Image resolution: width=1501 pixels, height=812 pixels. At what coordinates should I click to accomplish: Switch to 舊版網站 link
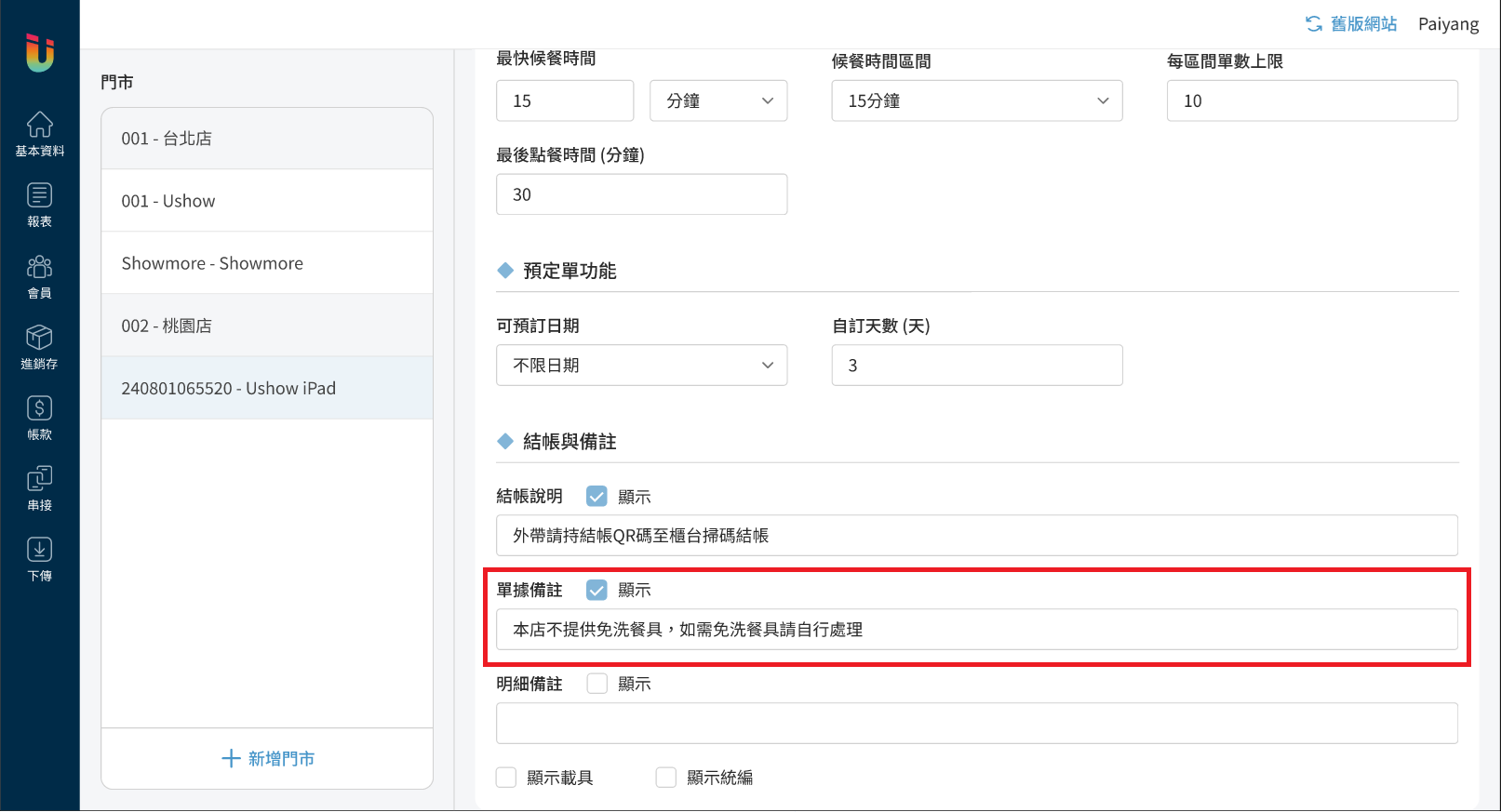pos(1352,24)
